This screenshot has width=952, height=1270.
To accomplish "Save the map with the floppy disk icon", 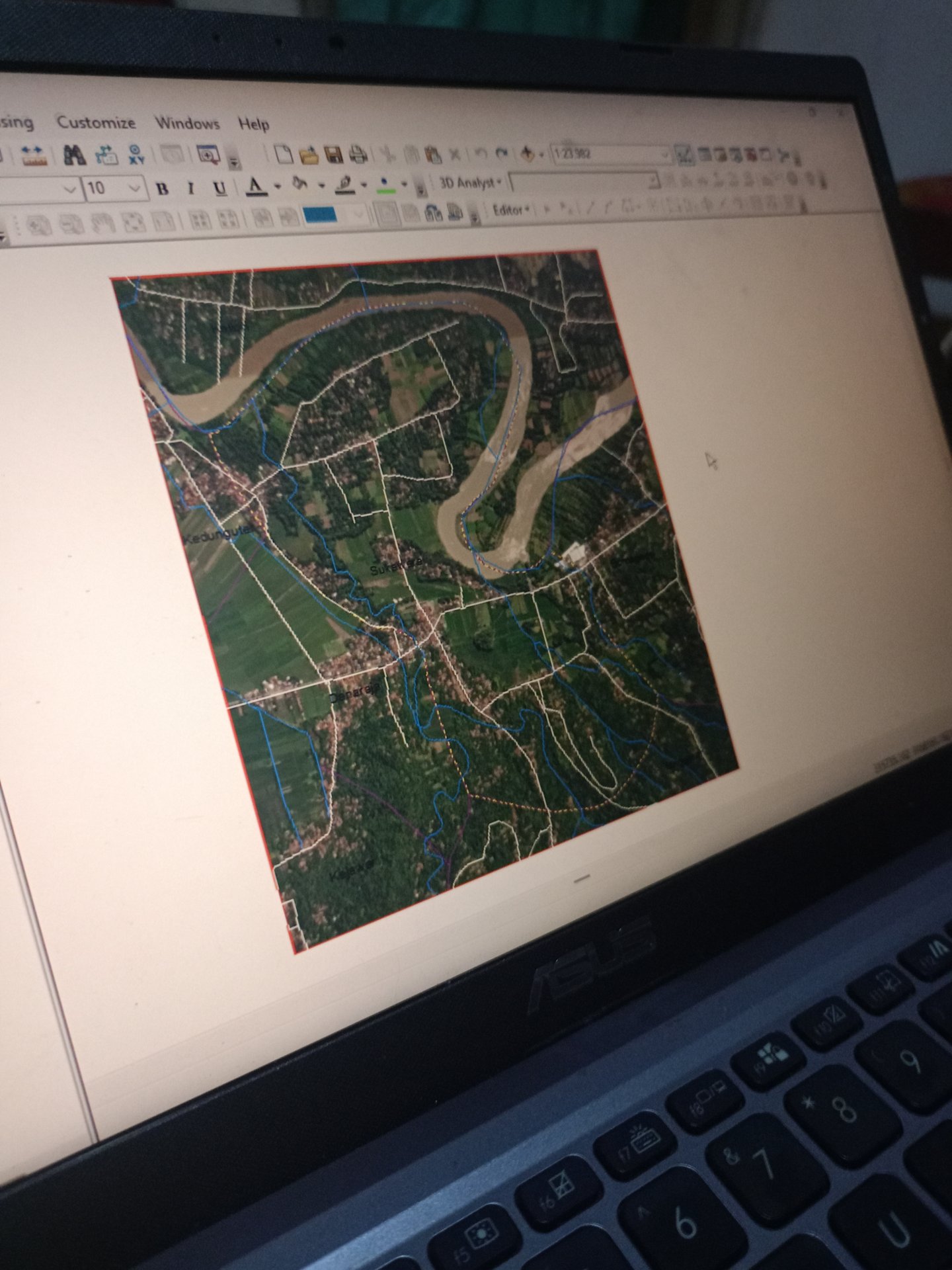I will tap(333, 155).
